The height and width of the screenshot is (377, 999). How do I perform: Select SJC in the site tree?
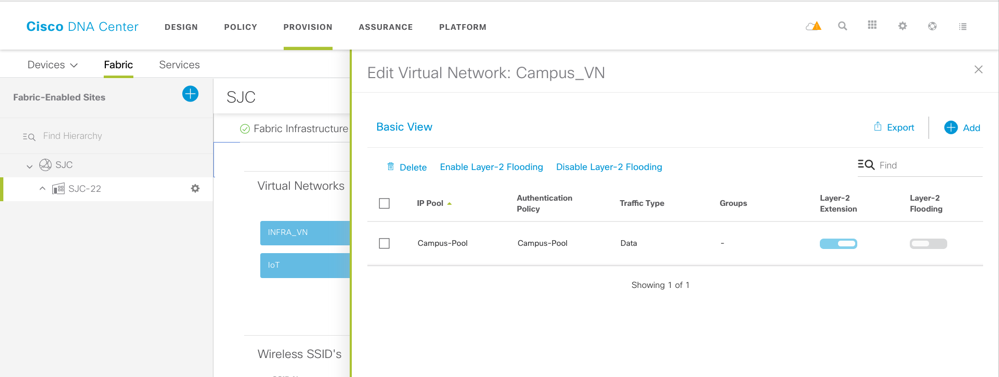64,165
